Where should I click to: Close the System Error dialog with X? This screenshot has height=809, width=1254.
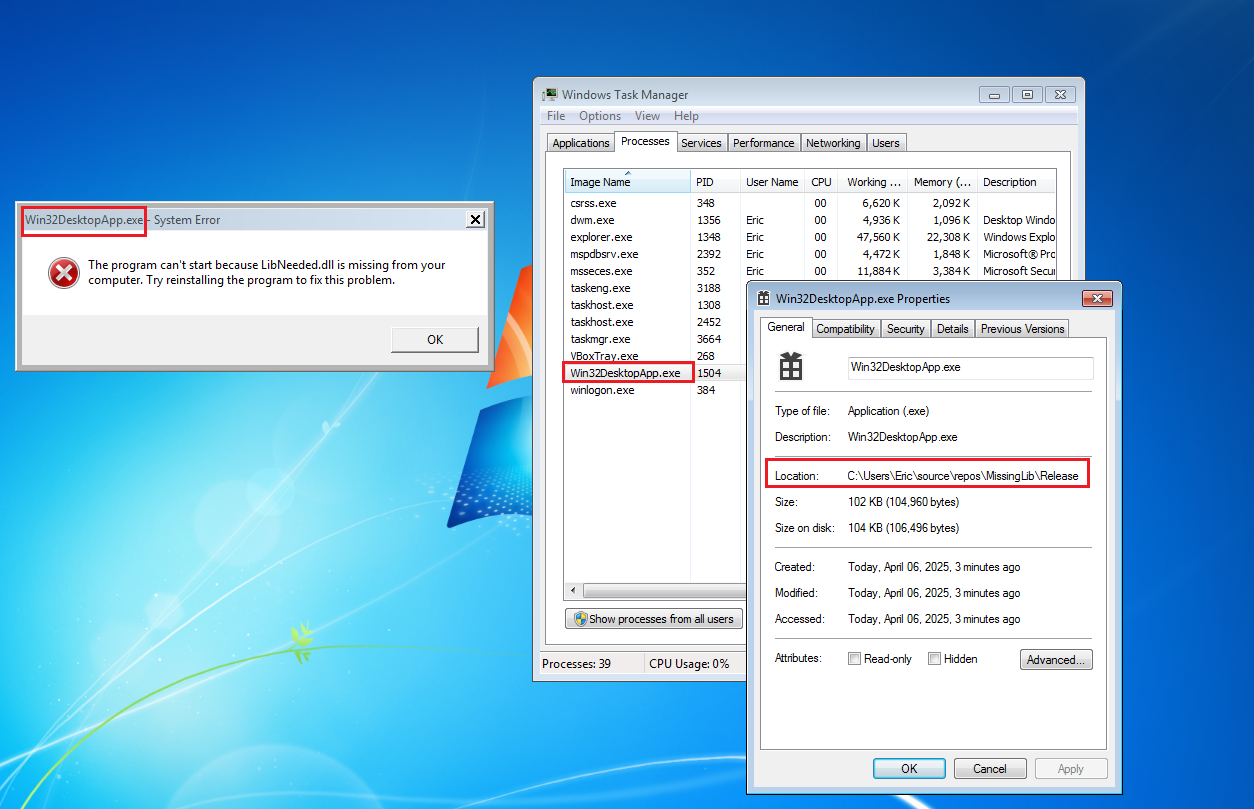click(x=475, y=220)
